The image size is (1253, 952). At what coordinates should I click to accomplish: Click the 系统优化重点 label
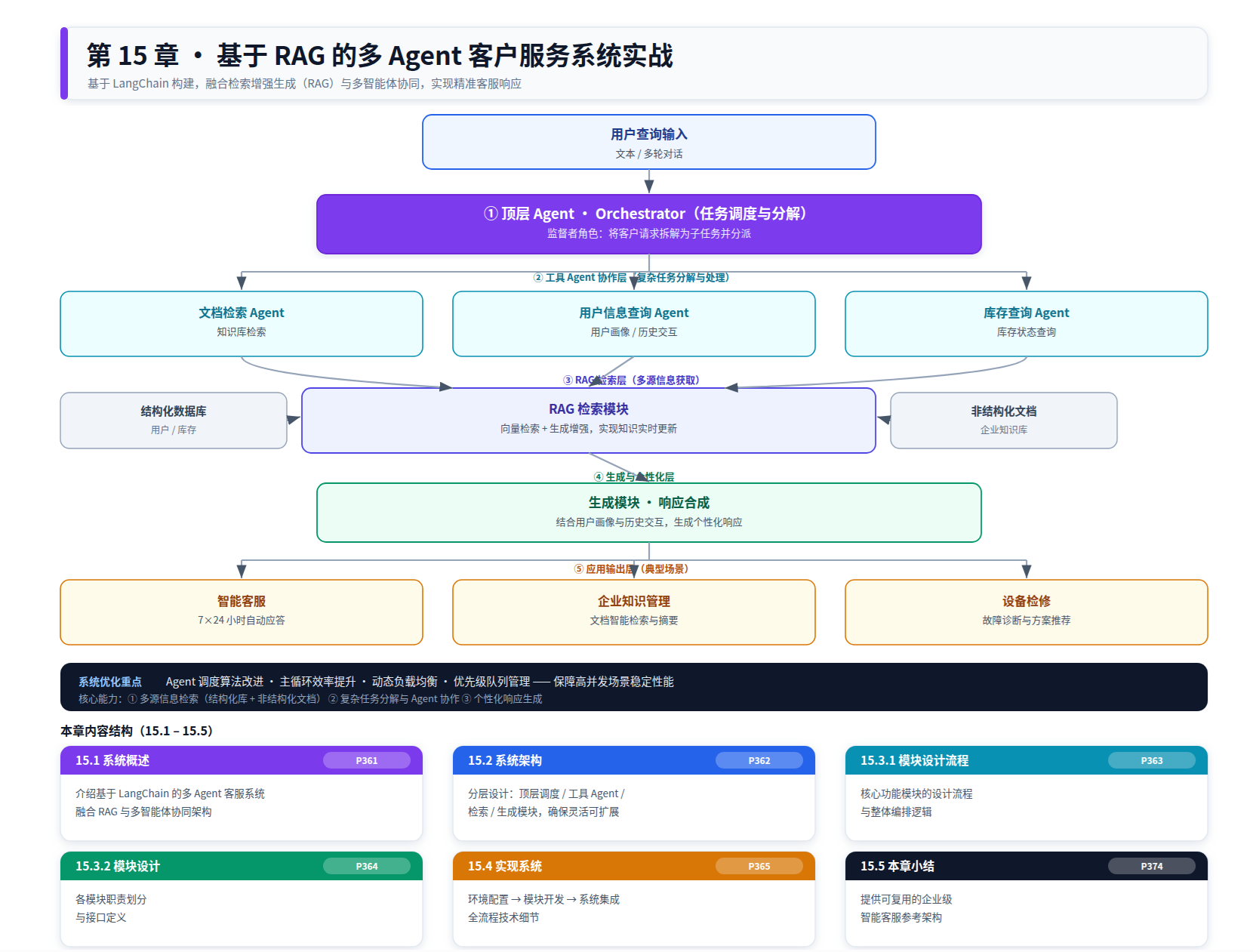110,682
